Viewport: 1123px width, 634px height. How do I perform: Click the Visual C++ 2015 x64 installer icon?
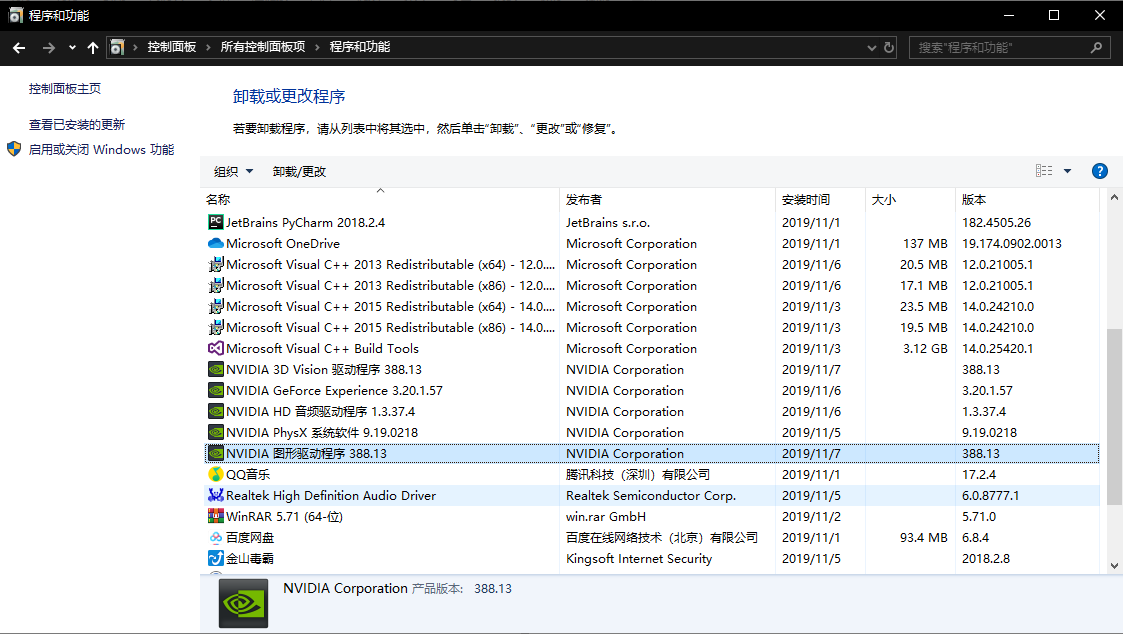coord(216,307)
